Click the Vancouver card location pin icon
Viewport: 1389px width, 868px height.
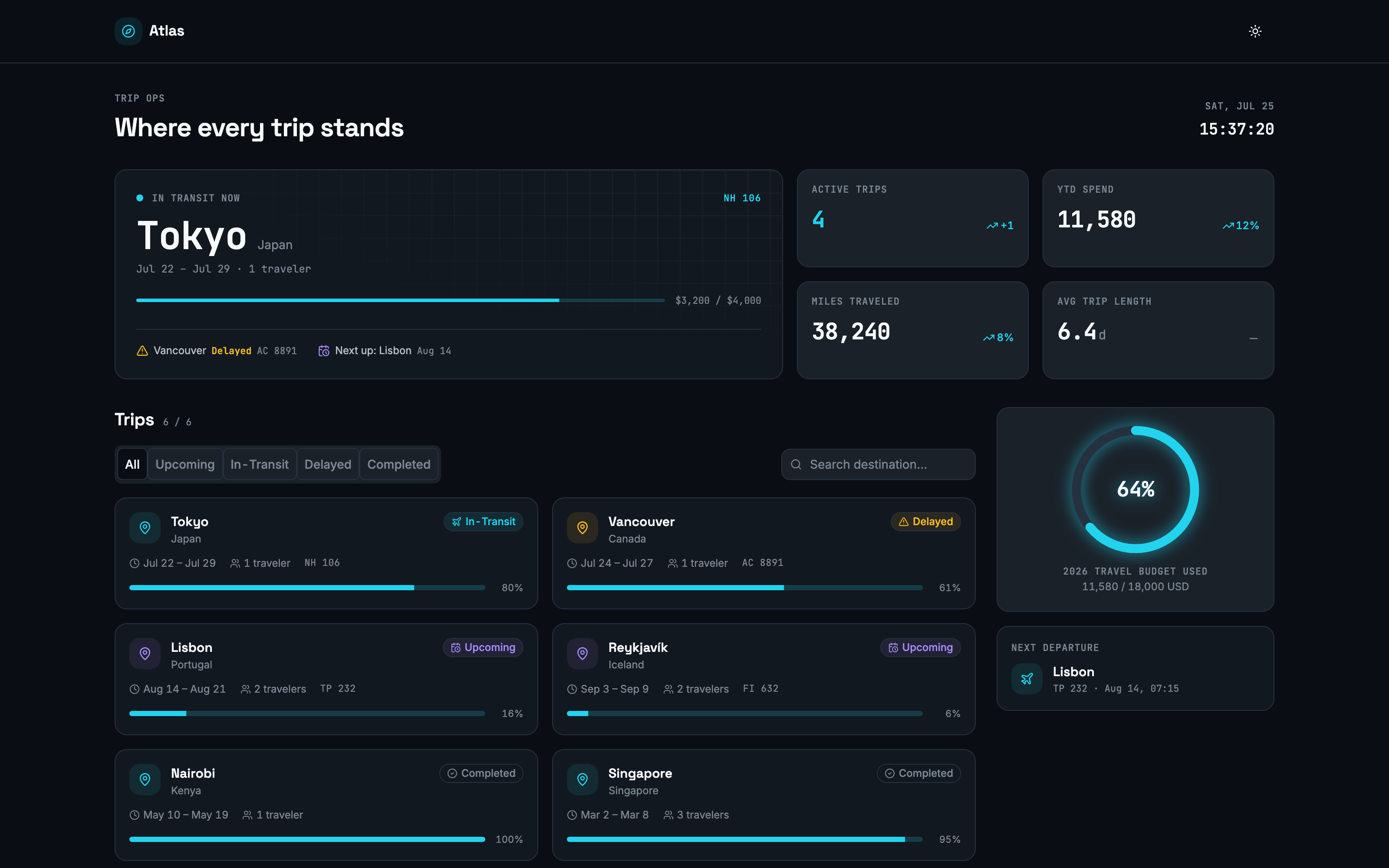pyautogui.click(x=583, y=528)
